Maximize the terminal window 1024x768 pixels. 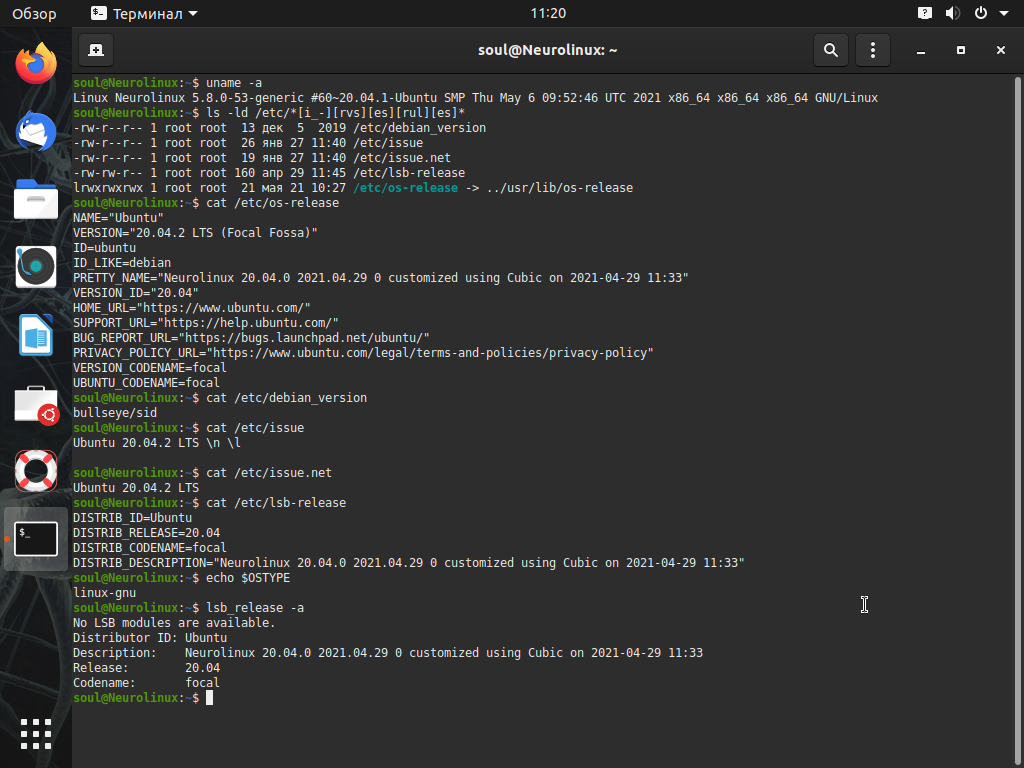961,50
